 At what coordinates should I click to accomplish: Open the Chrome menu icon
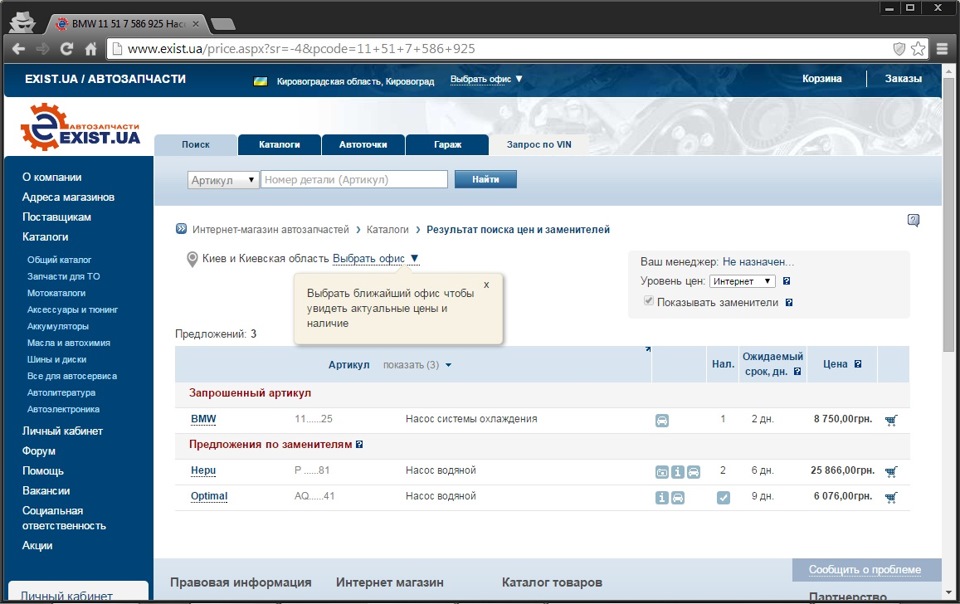(x=942, y=48)
